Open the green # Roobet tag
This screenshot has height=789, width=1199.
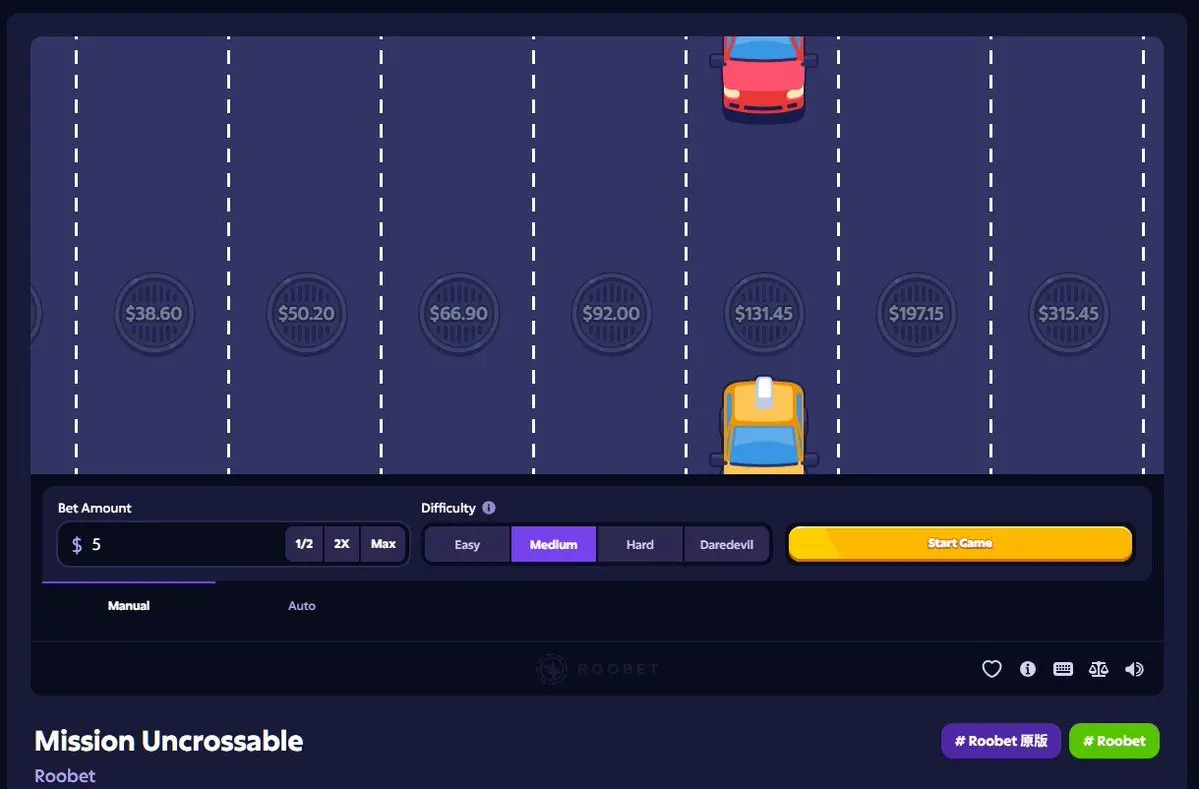(1114, 741)
